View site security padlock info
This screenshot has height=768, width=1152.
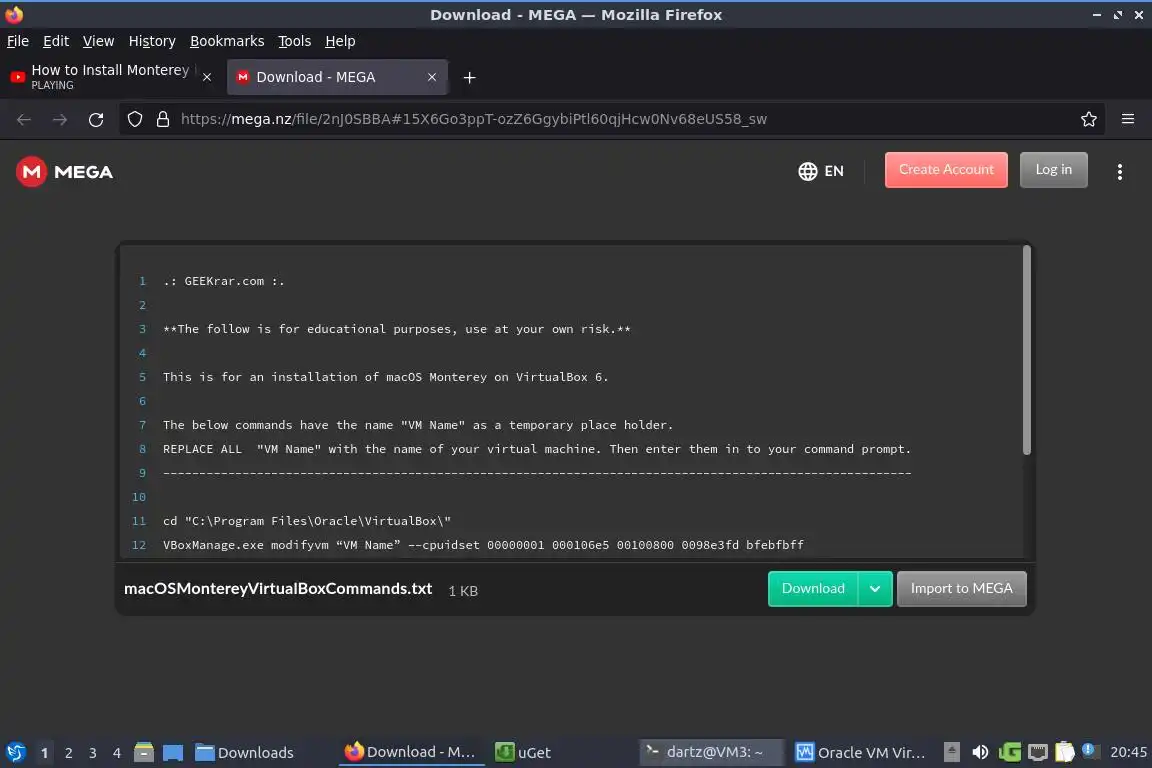(163, 119)
